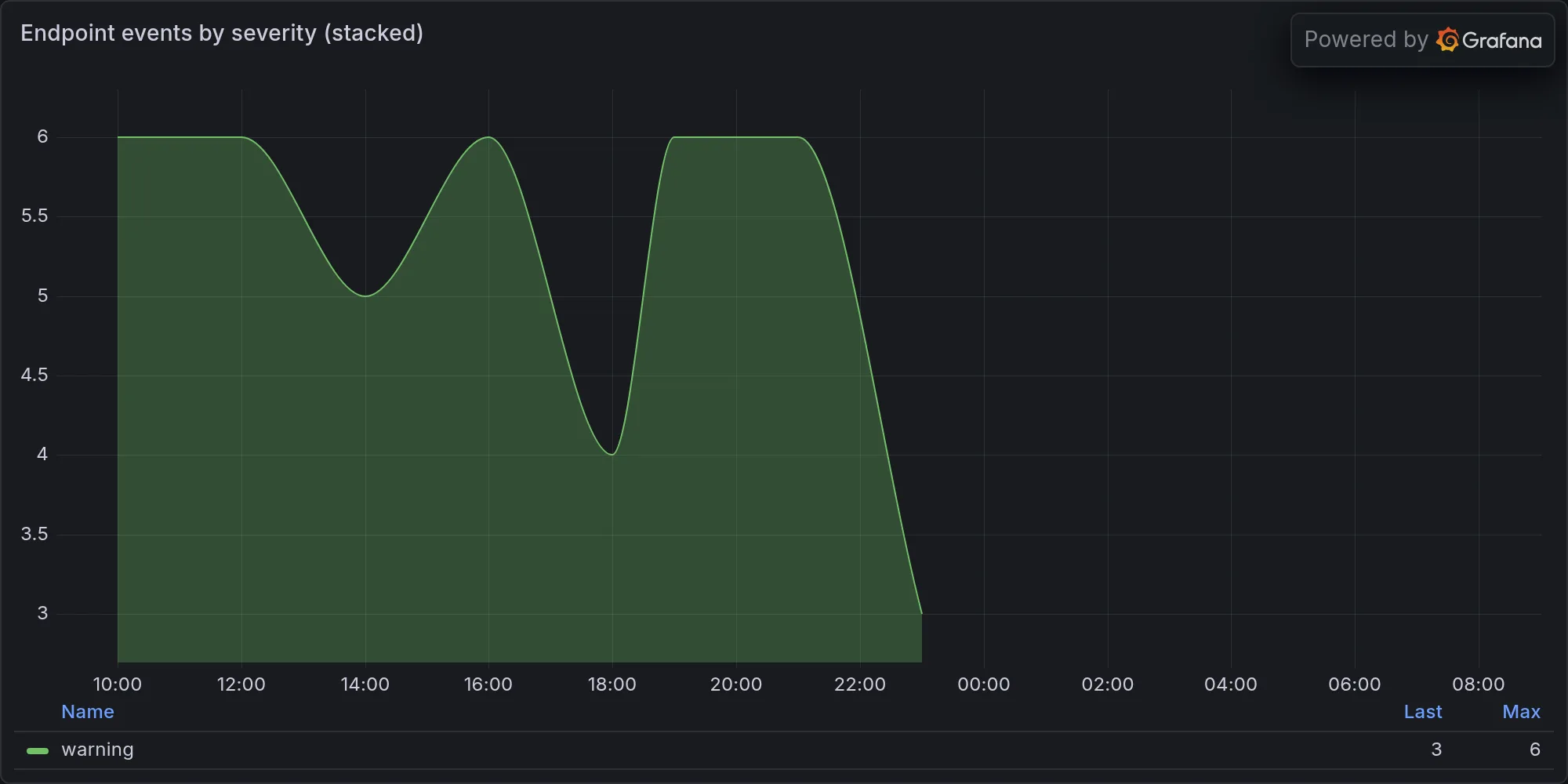Sort legend by the Name column header
Viewport: 1568px width, 784px height.
tap(88, 712)
